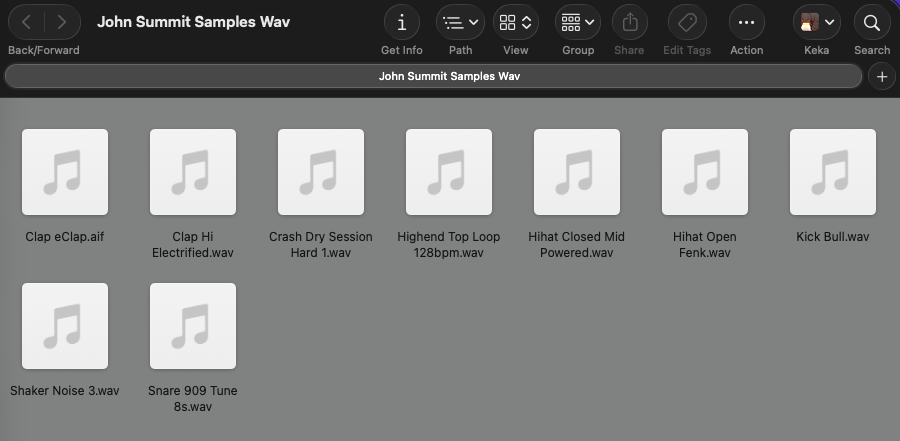This screenshot has width=900, height=441.
Task: Select Hihat Closed Mid Powered.wav icon
Action: click(x=577, y=172)
